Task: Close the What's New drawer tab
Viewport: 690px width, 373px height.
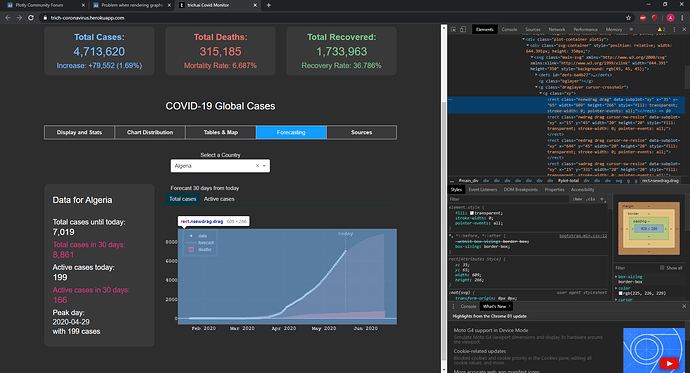Action: (510, 306)
